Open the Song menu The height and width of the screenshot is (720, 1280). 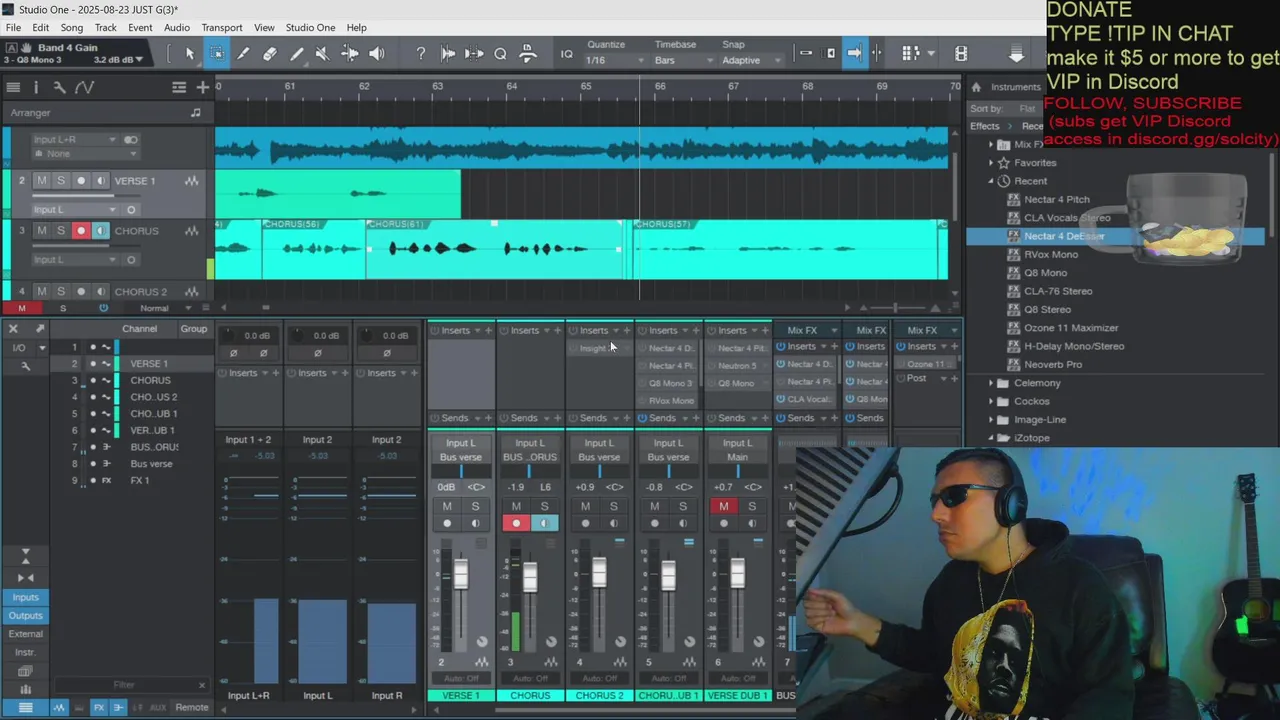[71, 27]
